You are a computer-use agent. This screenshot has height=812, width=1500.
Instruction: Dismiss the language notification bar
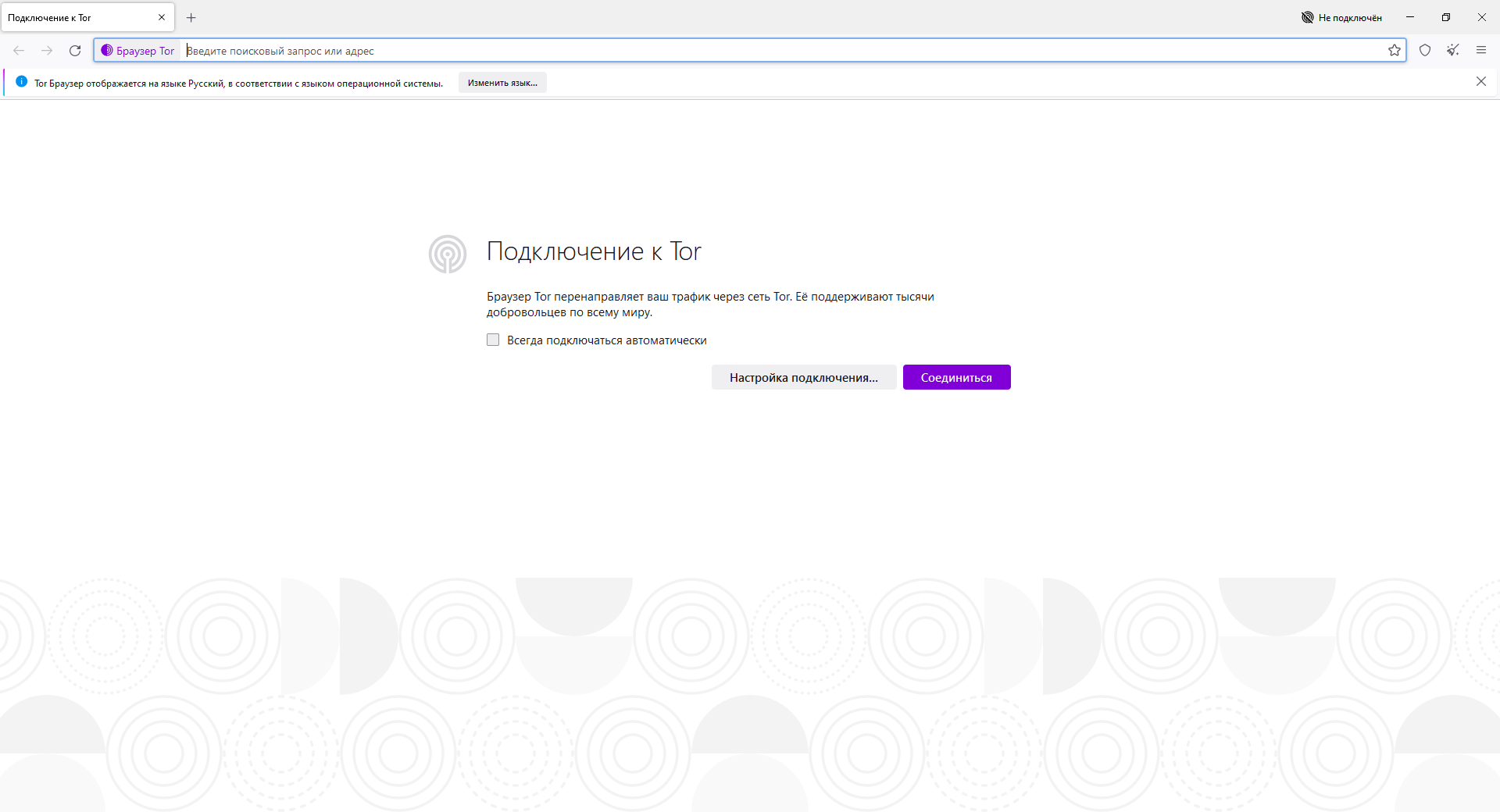click(1481, 82)
